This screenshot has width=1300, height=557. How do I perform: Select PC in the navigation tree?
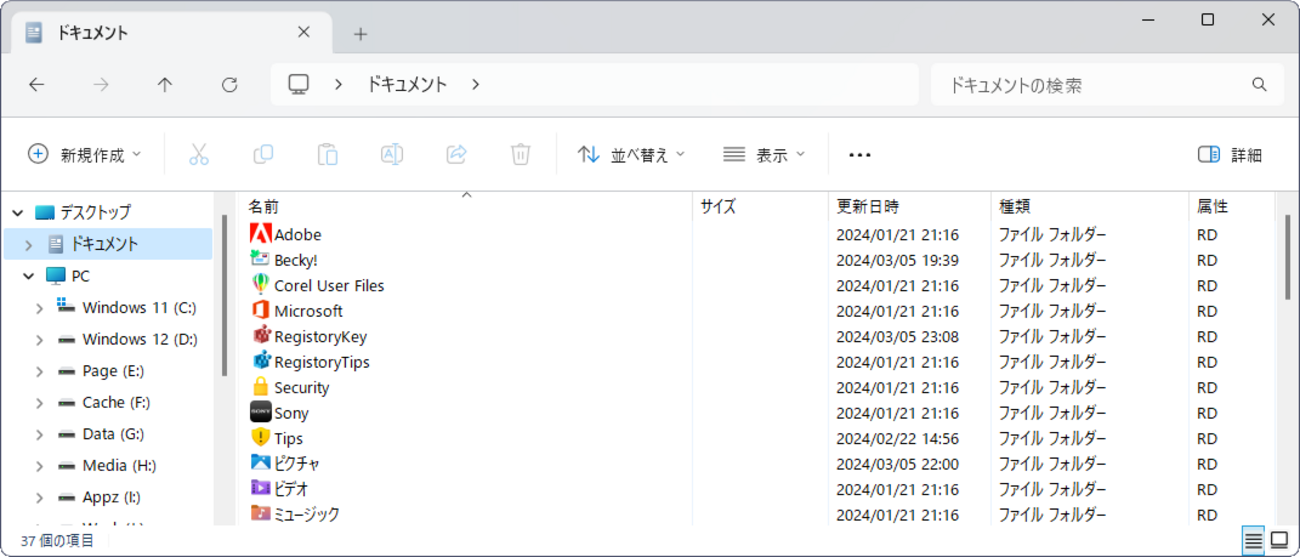point(80,276)
